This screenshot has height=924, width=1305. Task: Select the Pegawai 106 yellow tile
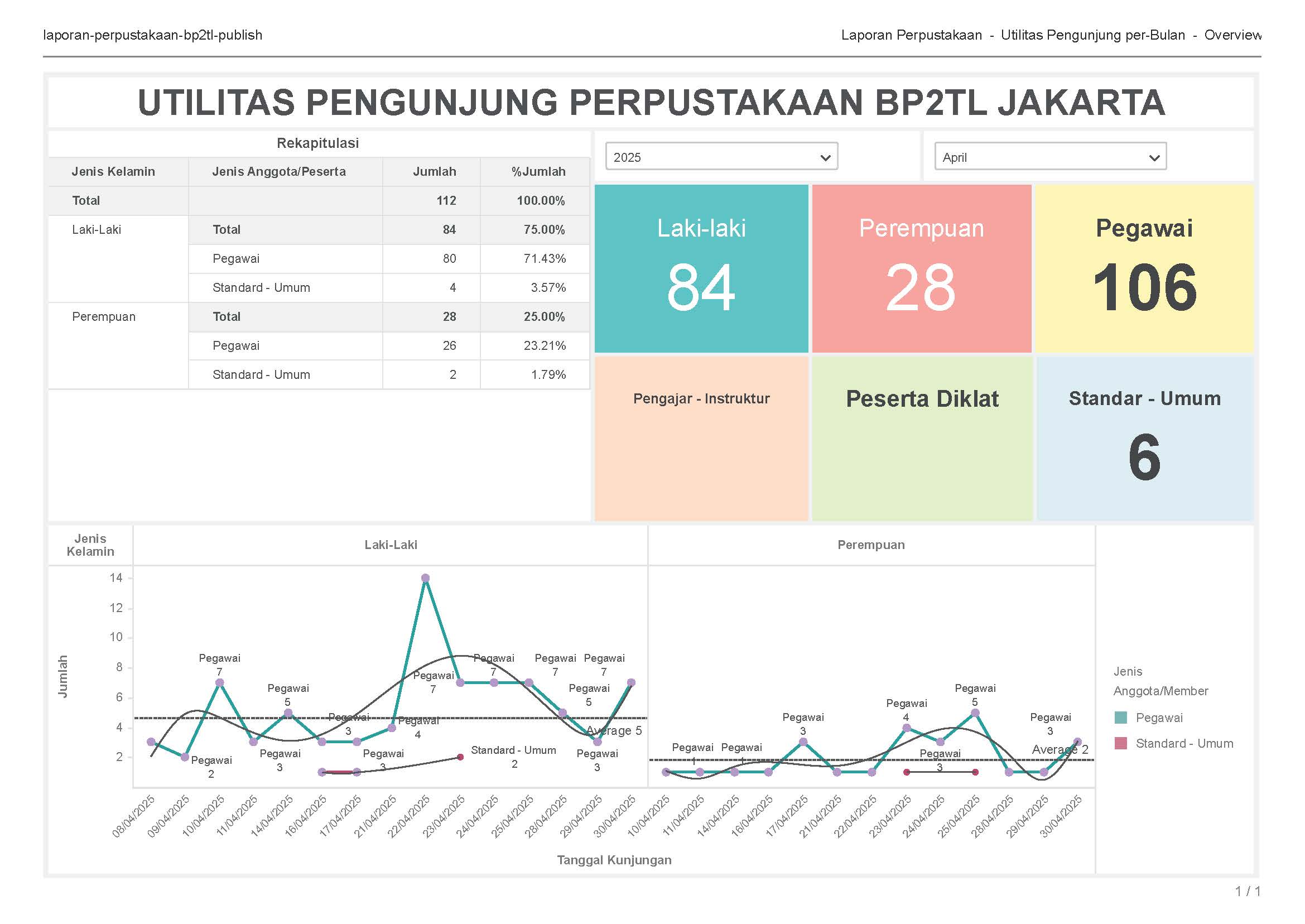(x=1144, y=268)
